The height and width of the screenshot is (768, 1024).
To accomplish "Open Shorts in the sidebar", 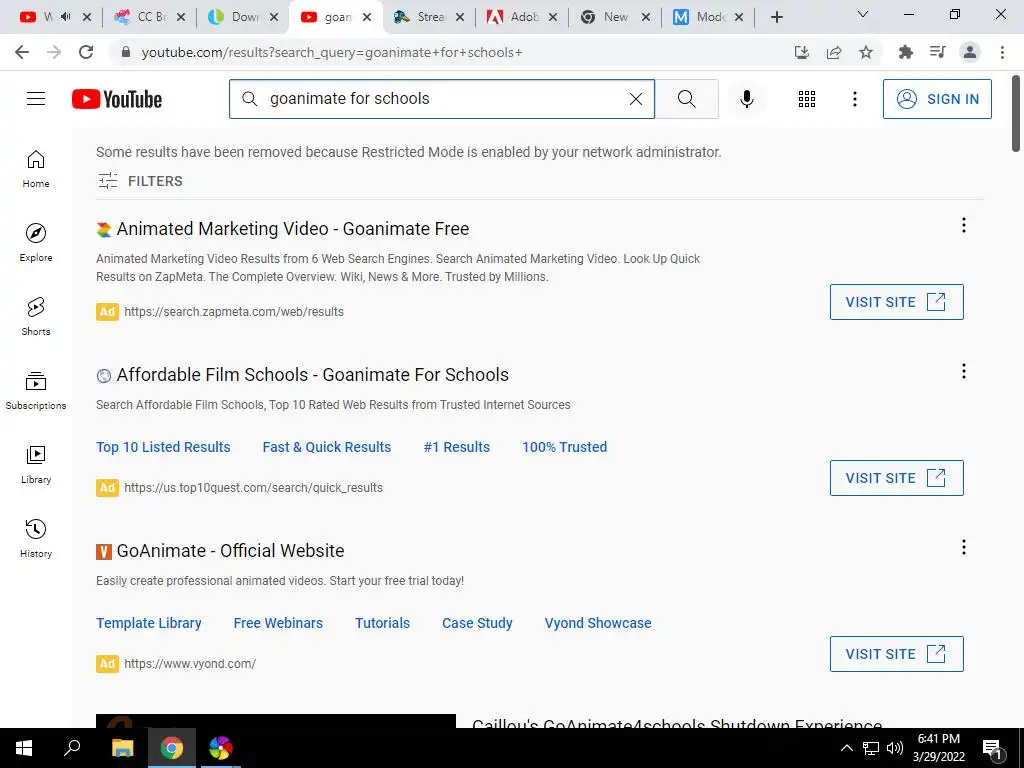I will tap(36, 317).
